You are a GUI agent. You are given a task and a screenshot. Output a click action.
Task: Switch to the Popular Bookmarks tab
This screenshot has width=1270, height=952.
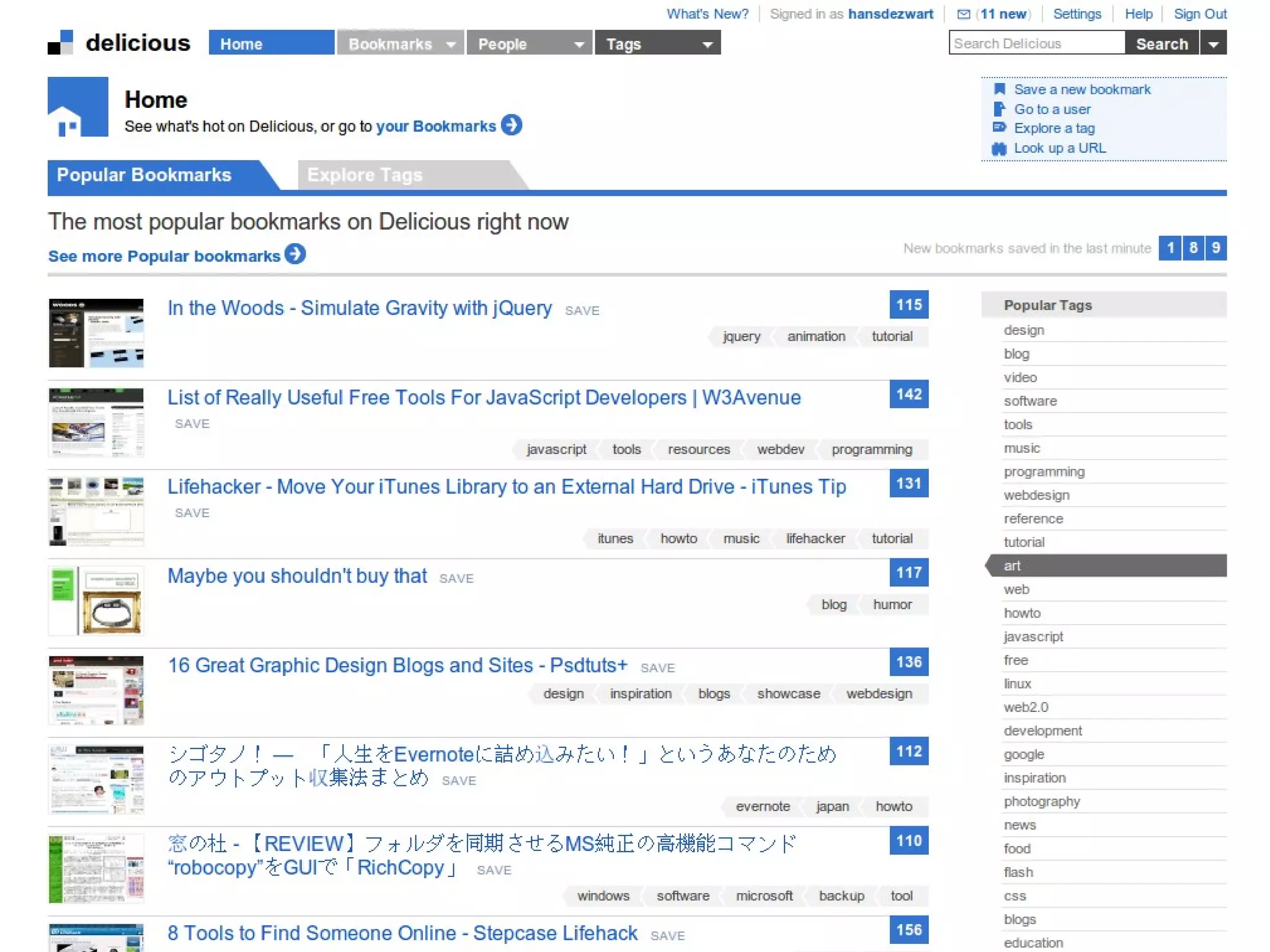162,175
